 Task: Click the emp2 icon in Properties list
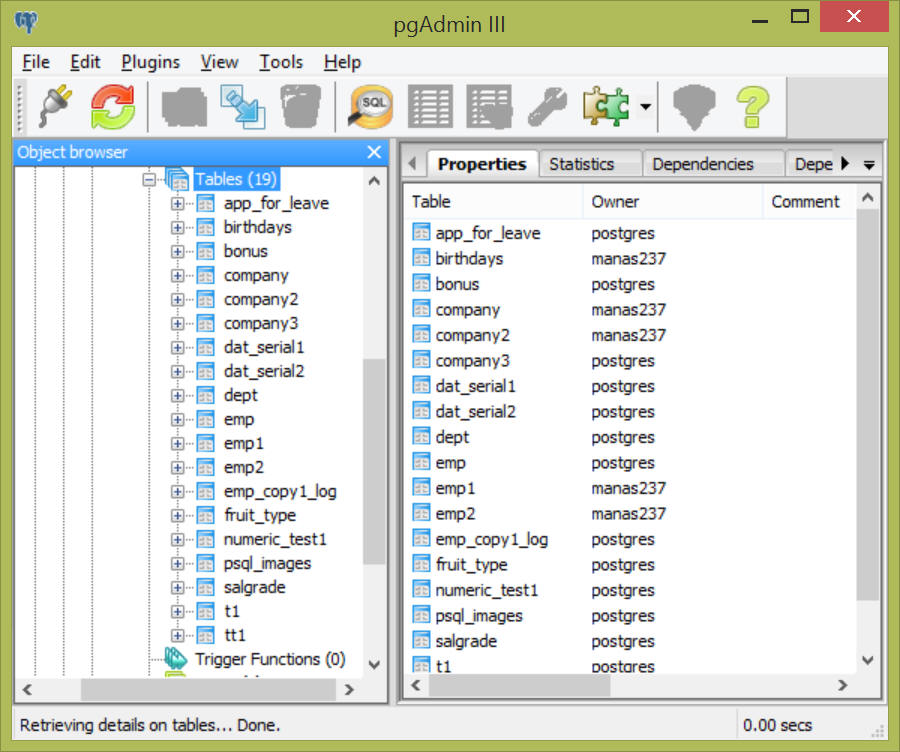click(421, 513)
